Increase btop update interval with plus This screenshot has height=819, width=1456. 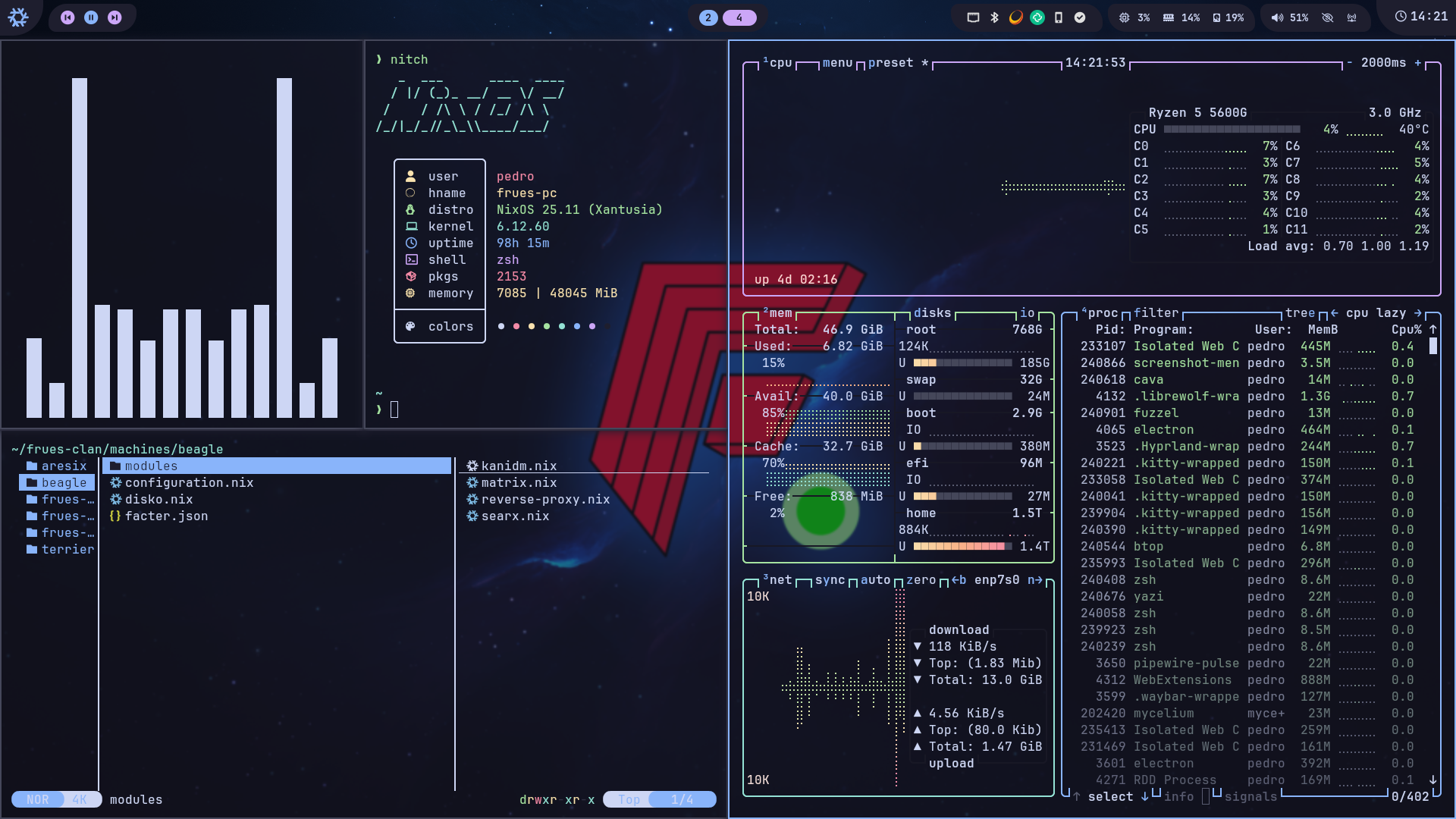[x=1417, y=62]
